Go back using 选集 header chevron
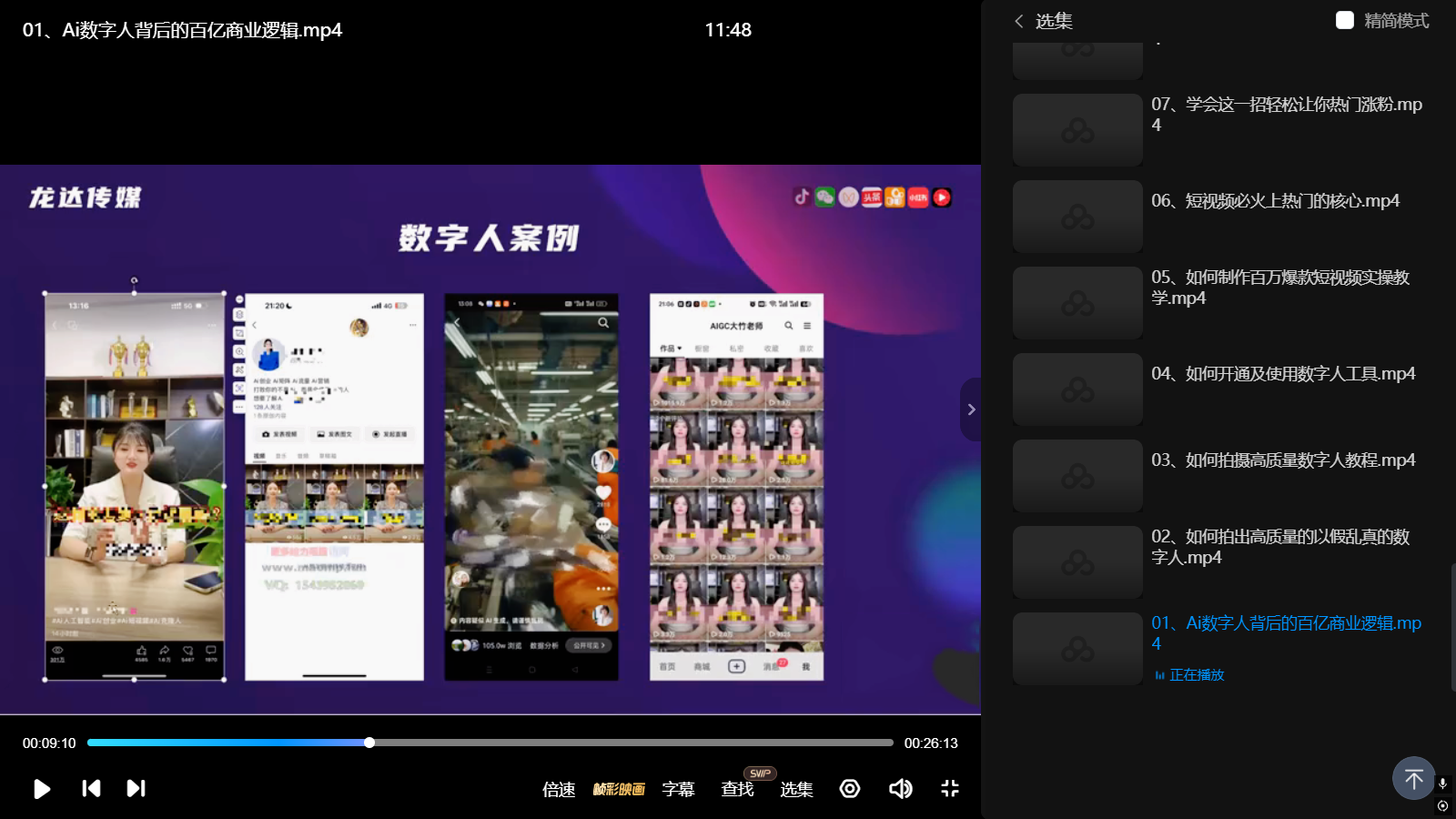 click(x=1019, y=21)
